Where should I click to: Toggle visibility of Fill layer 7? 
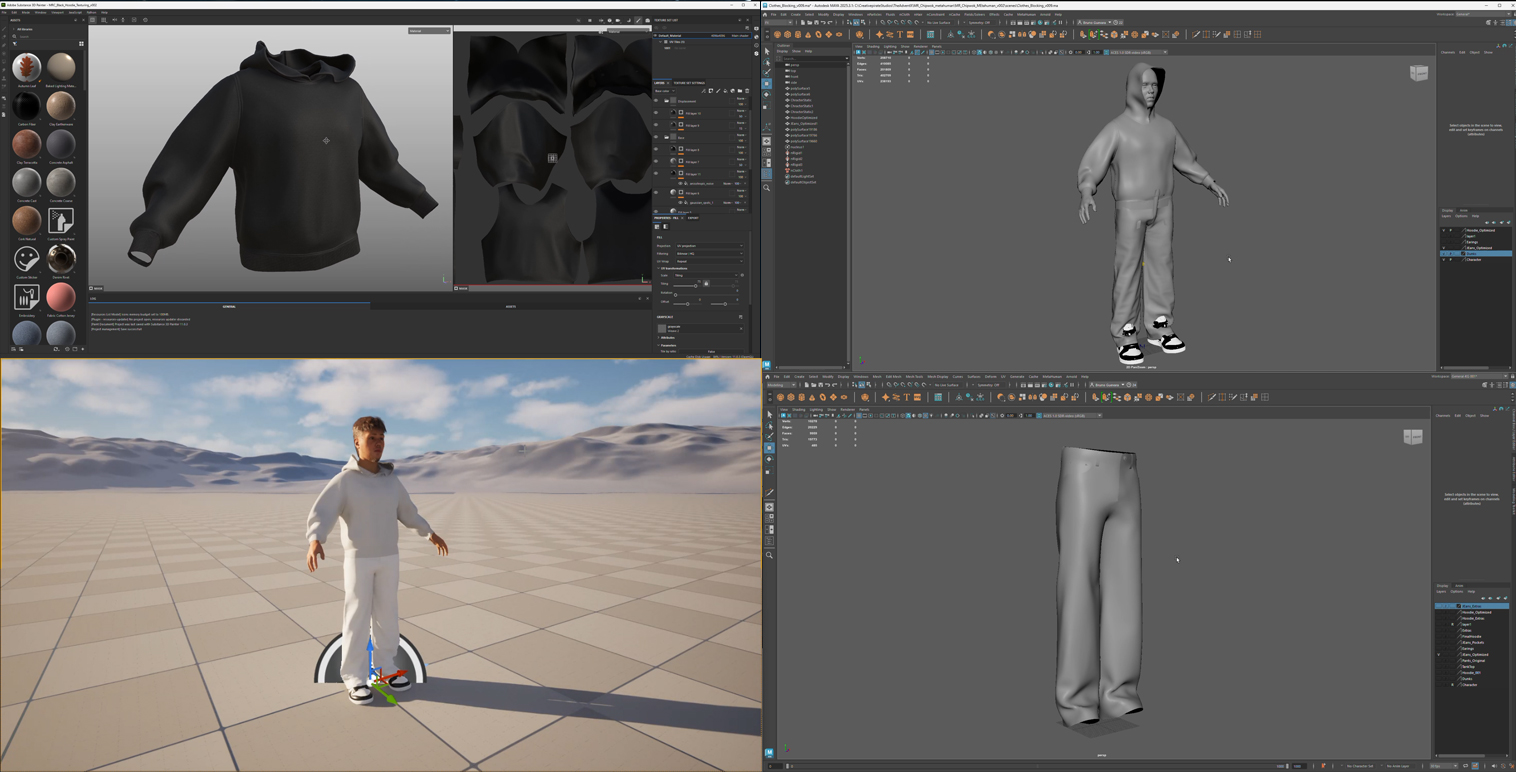[657, 161]
